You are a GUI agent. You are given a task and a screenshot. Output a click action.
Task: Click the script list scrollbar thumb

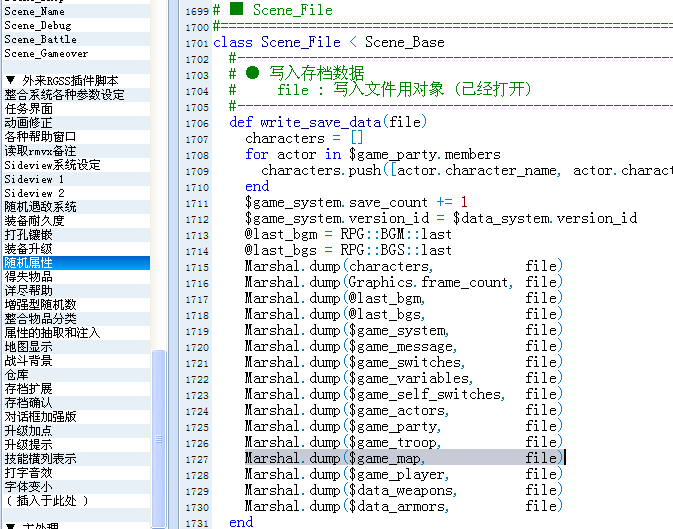point(158,438)
